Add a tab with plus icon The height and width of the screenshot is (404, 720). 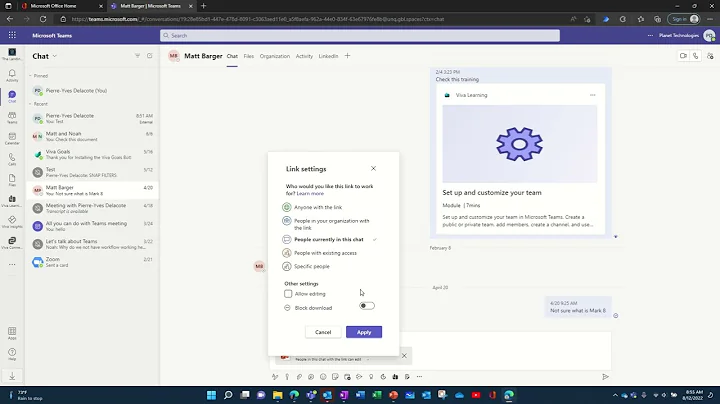pyautogui.click(x=347, y=56)
